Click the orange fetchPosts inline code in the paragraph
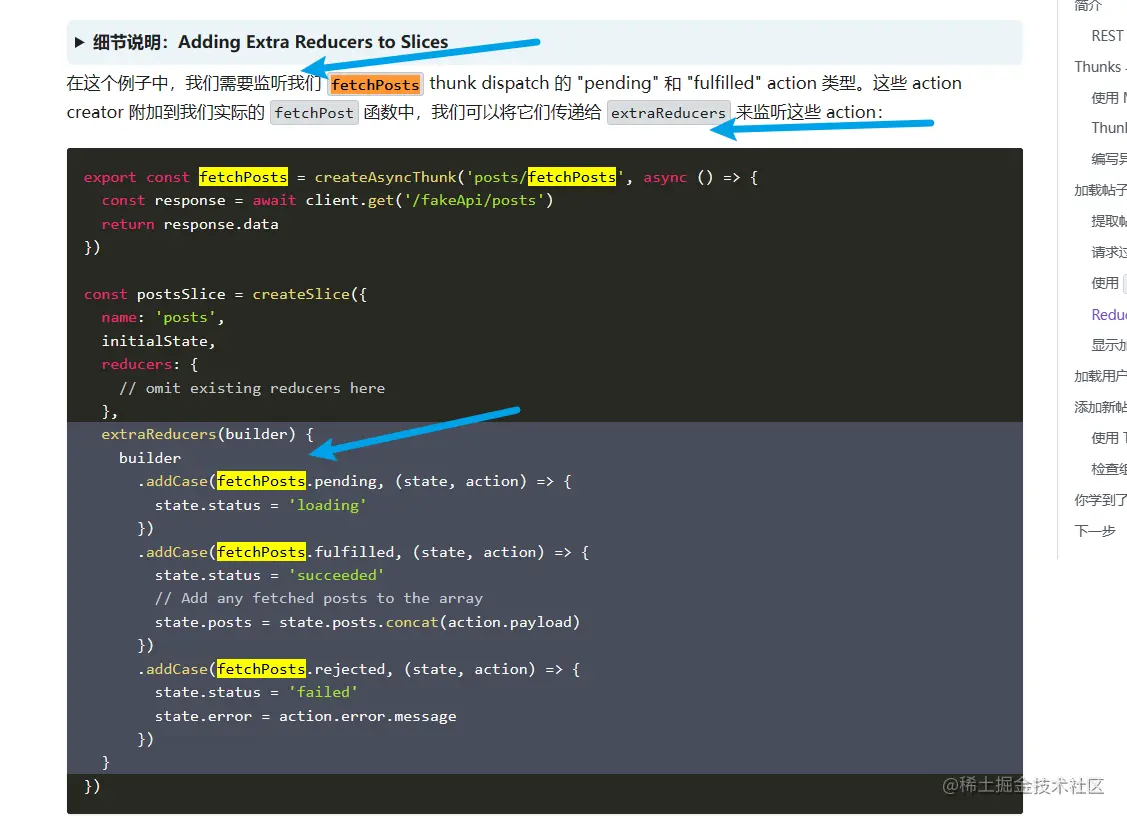1127x819 pixels. [x=375, y=84]
